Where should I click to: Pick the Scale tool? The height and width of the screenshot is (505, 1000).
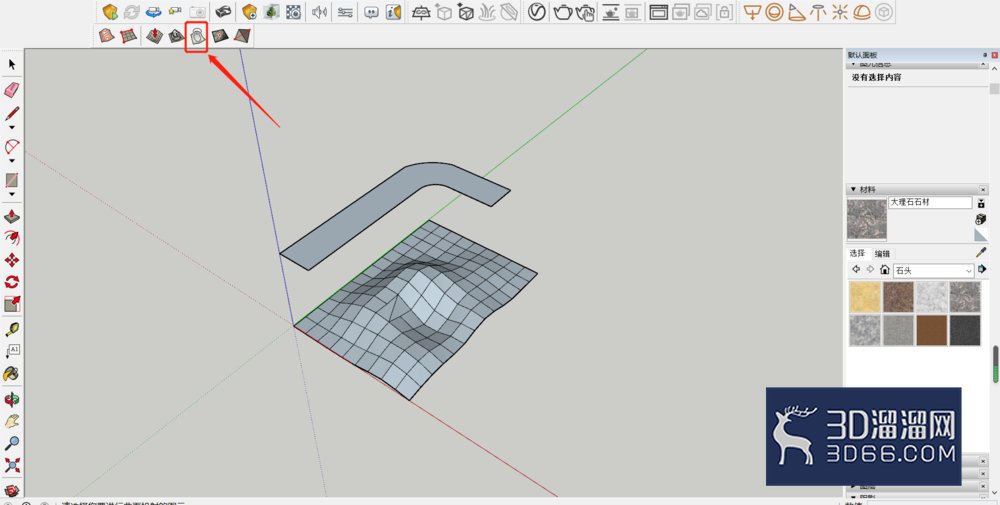click(12, 304)
